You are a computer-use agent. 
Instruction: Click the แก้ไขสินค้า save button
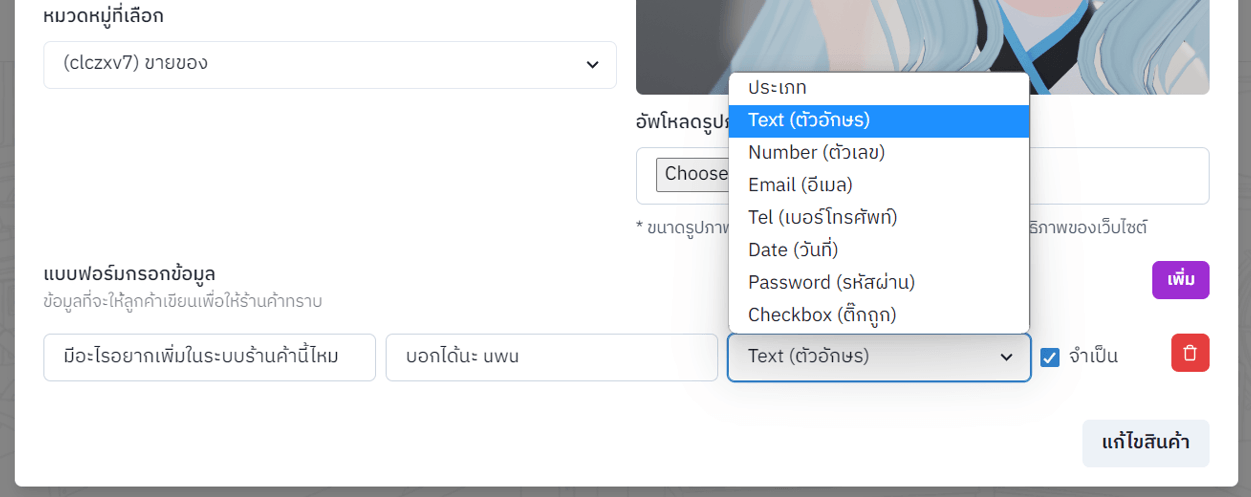tap(1145, 443)
